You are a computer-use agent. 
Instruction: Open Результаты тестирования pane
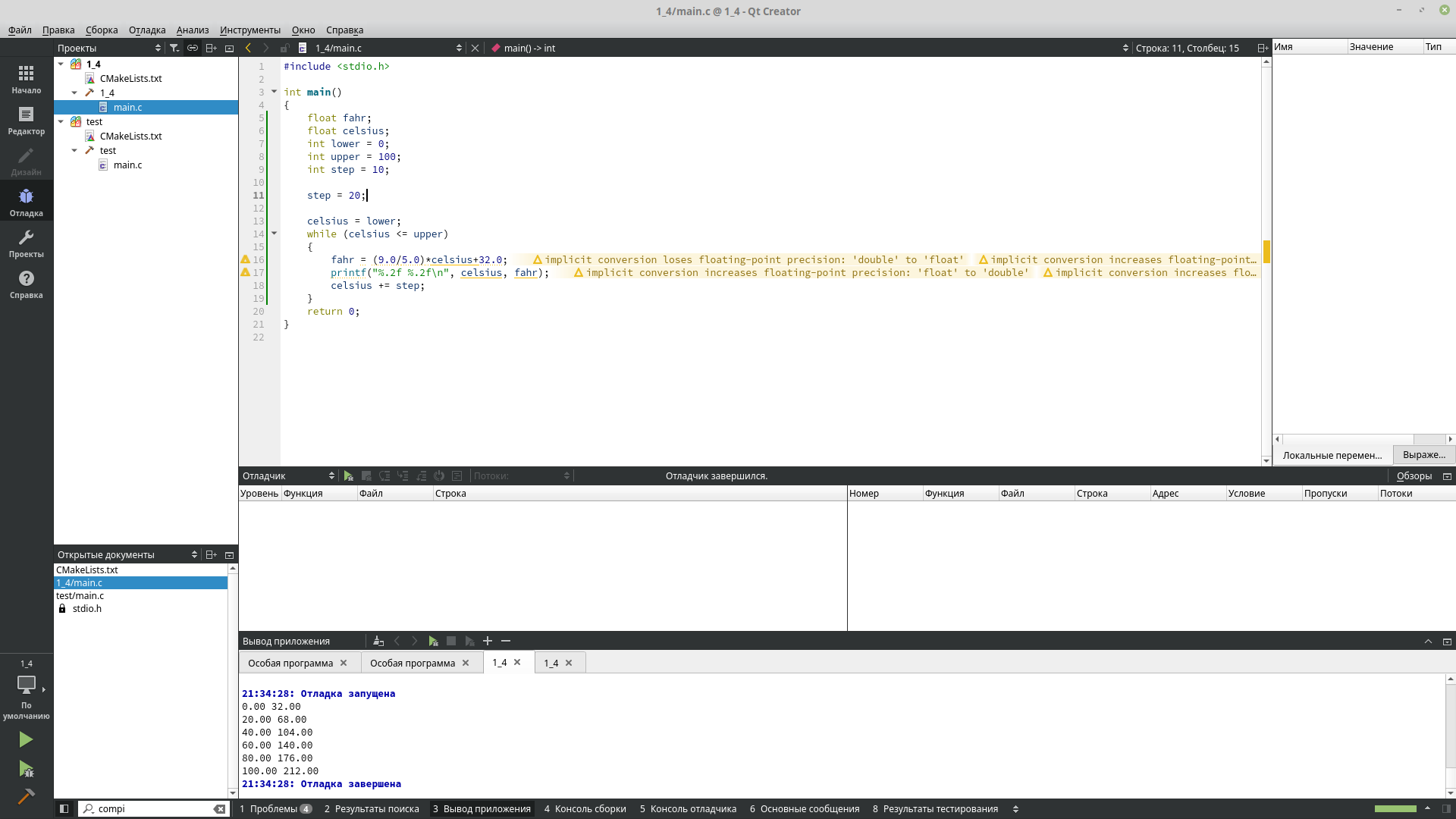pos(935,808)
